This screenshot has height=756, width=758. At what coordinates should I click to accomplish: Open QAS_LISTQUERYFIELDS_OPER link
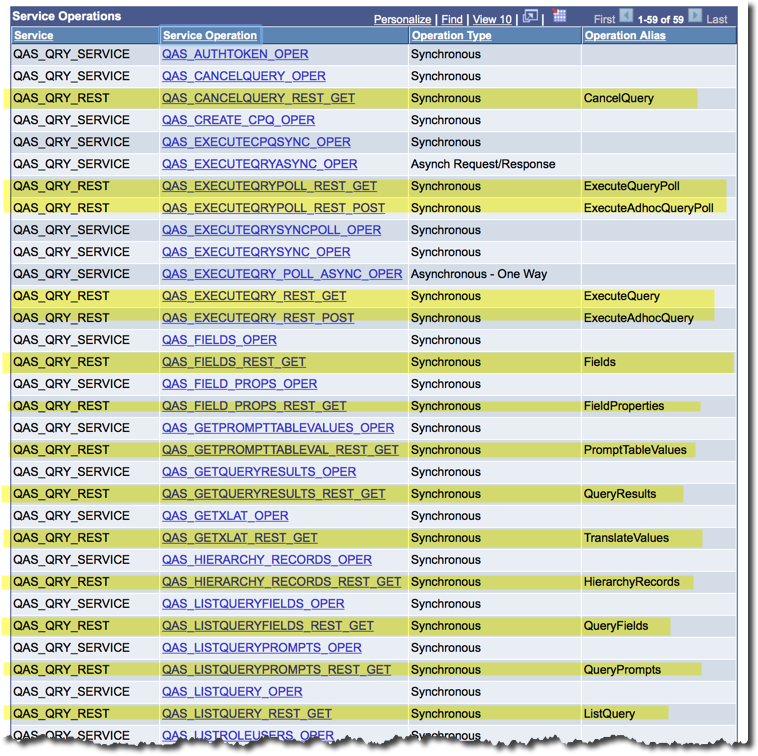tap(253, 604)
